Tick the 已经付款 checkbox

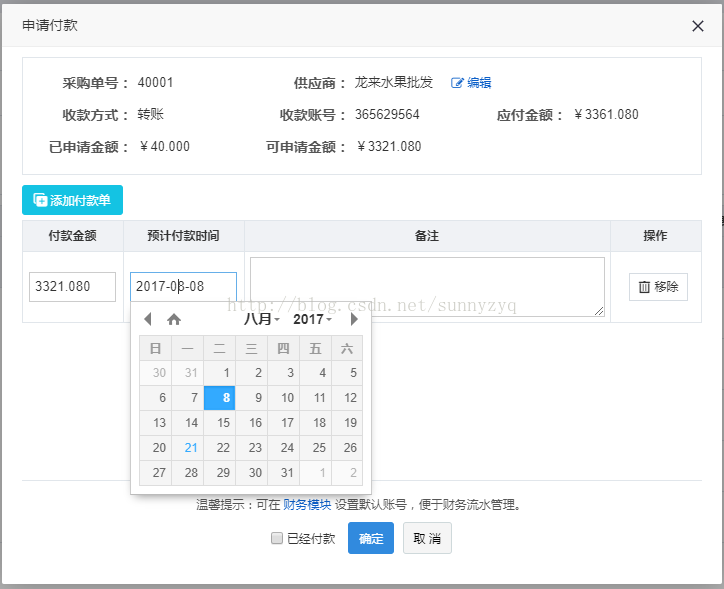[x=277, y=538]
